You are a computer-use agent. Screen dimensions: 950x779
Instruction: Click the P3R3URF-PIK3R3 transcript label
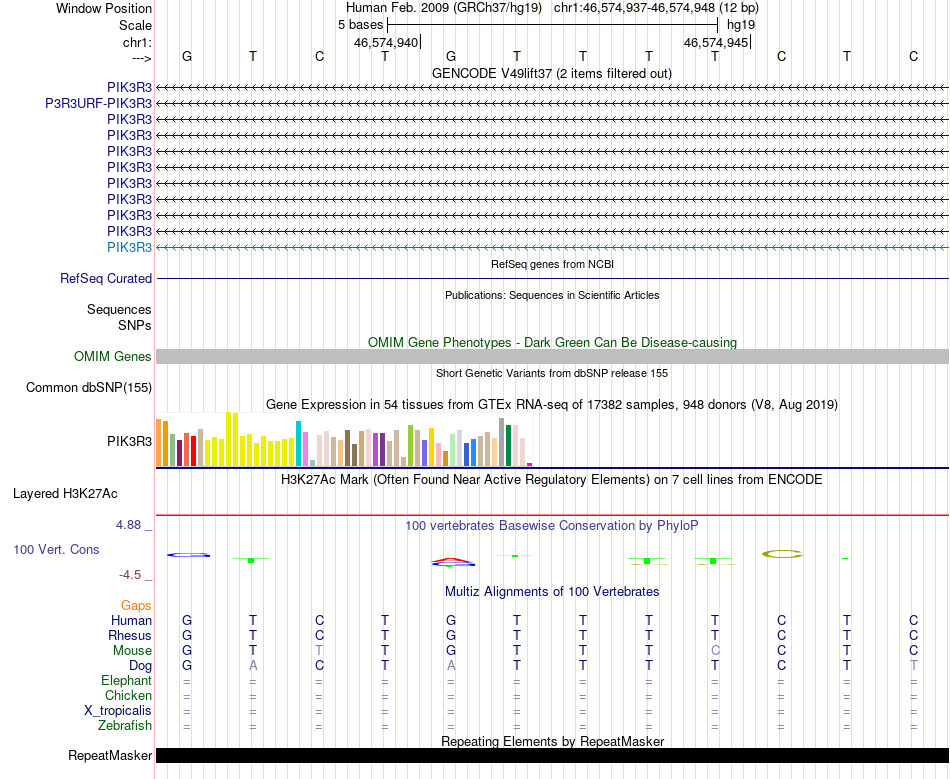(98, 104)
